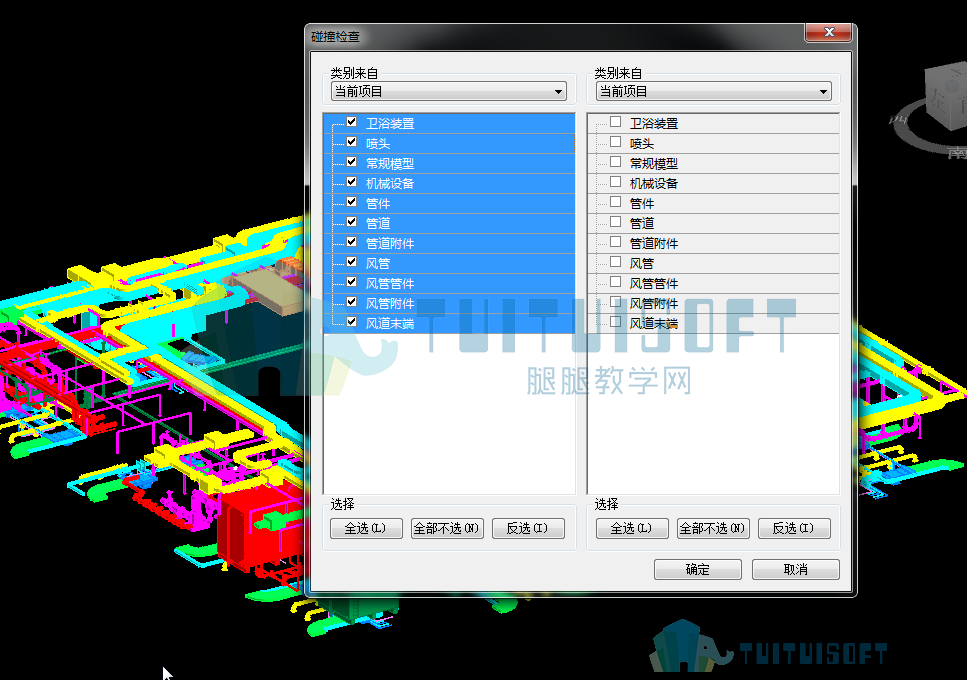The height and width of the screenshot is (680, 967).
Task: Uncheck 喷头 in the left category list
Action: coord(352,142)
